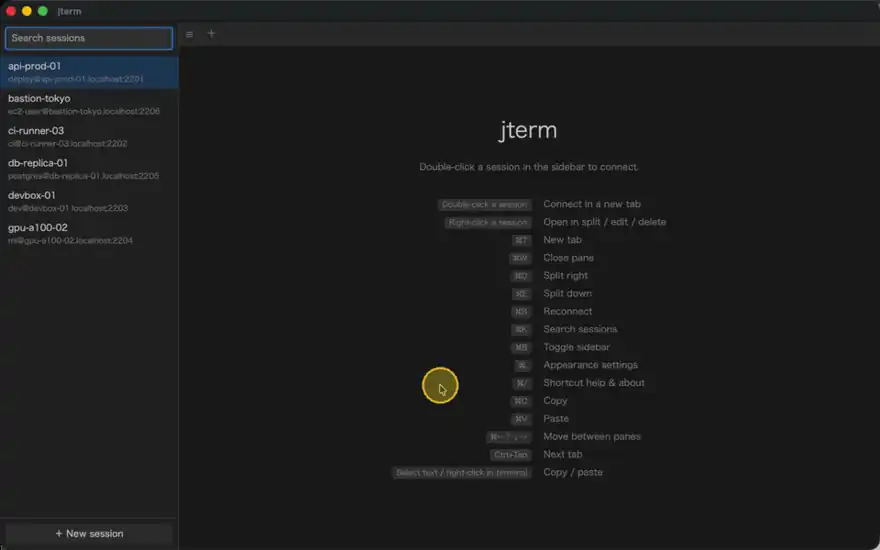Click the 'Reconnect' shortcut label
The image size is (880, 550).
567,311
